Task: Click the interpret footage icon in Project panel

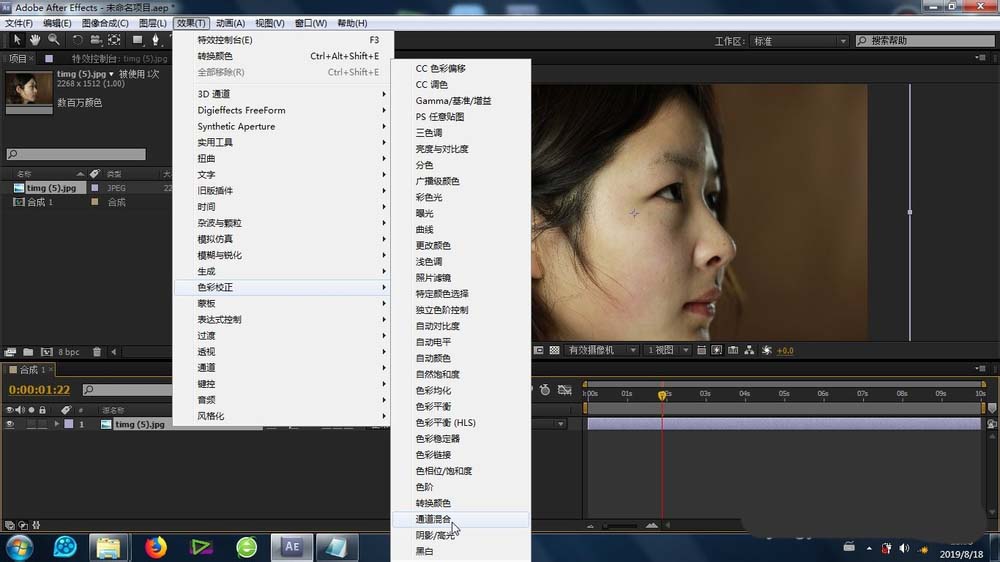Action: [x=10, y=351]
